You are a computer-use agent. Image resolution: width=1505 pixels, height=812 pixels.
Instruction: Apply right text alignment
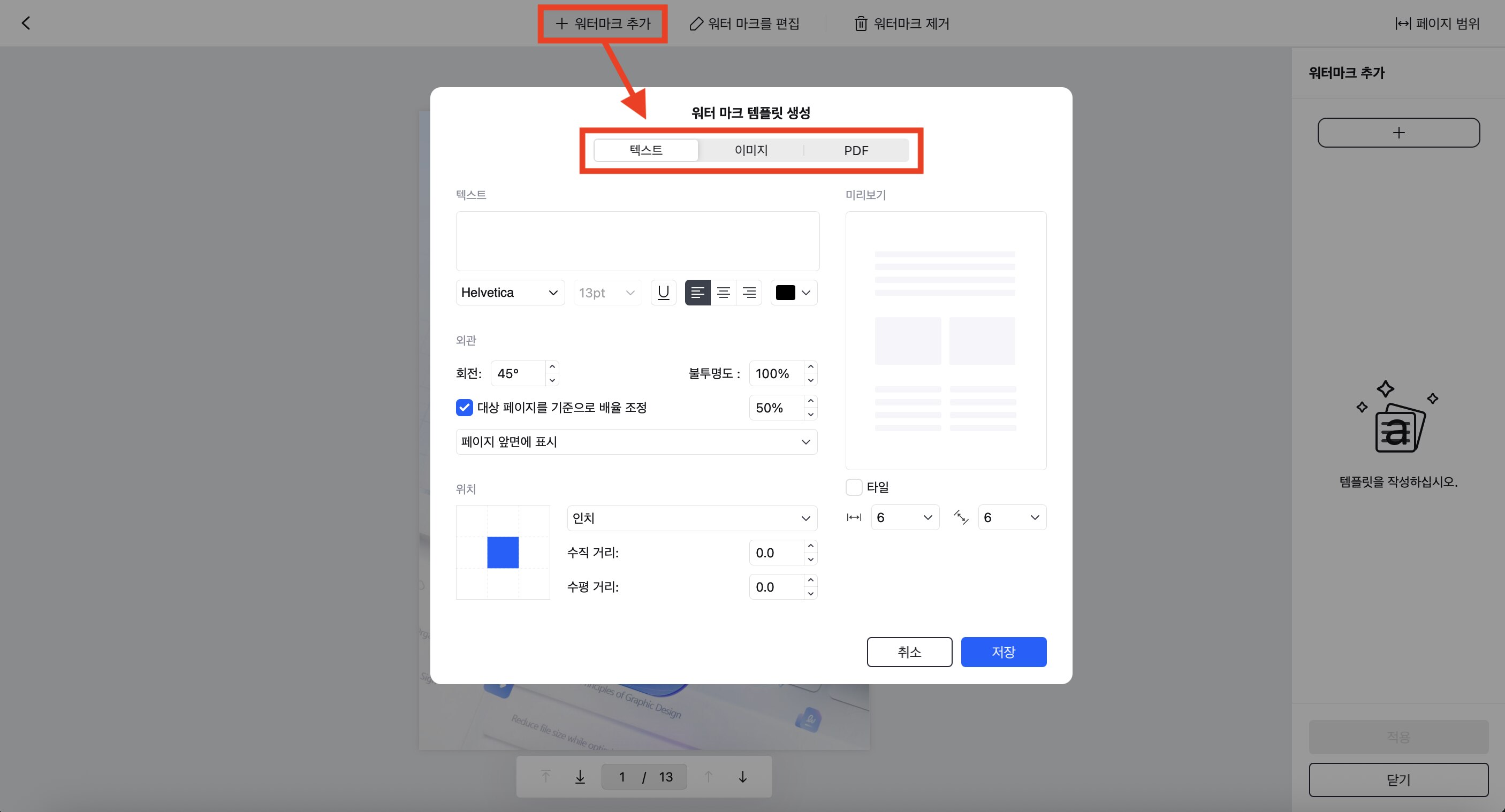[749, 292]
